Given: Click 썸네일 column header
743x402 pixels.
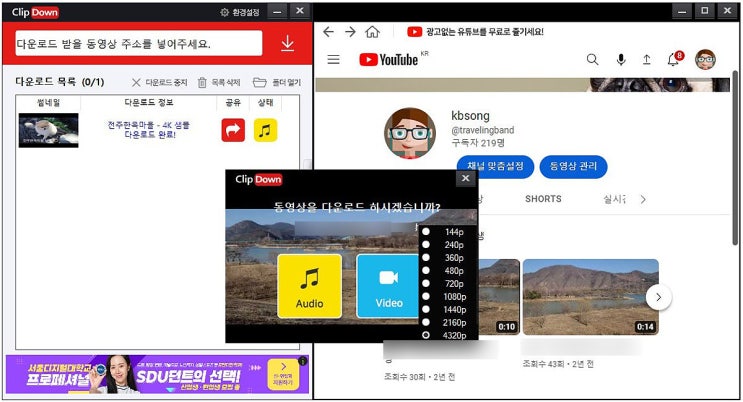Looking at the screenshot, I should click(x=48, y=102).
